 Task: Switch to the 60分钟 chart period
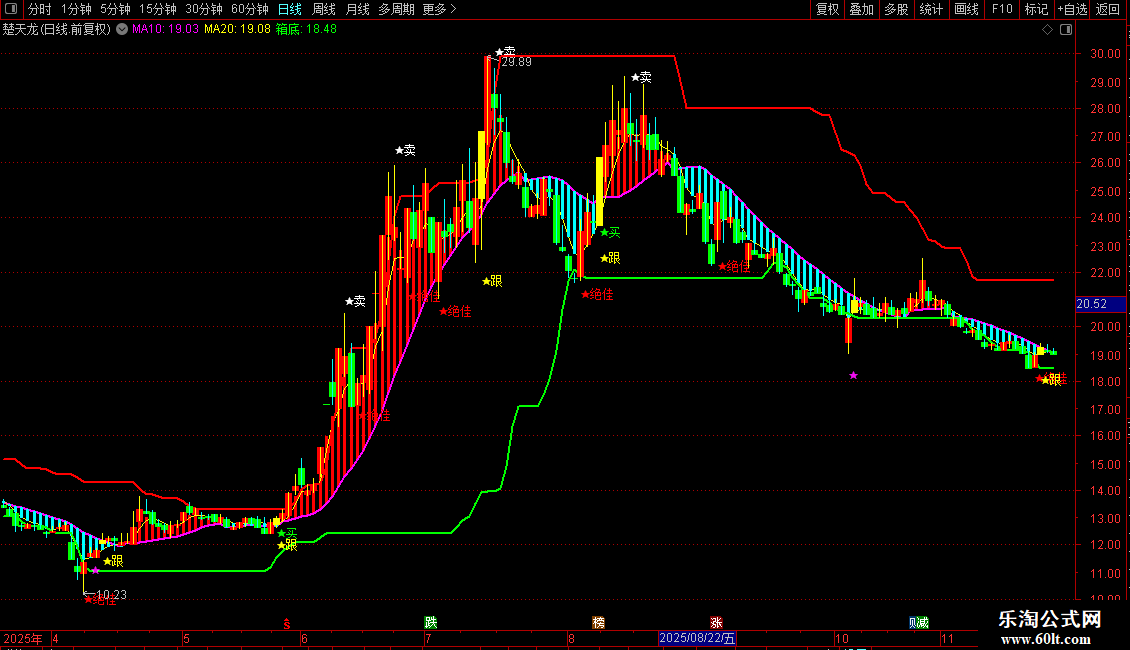pos(250,9)
